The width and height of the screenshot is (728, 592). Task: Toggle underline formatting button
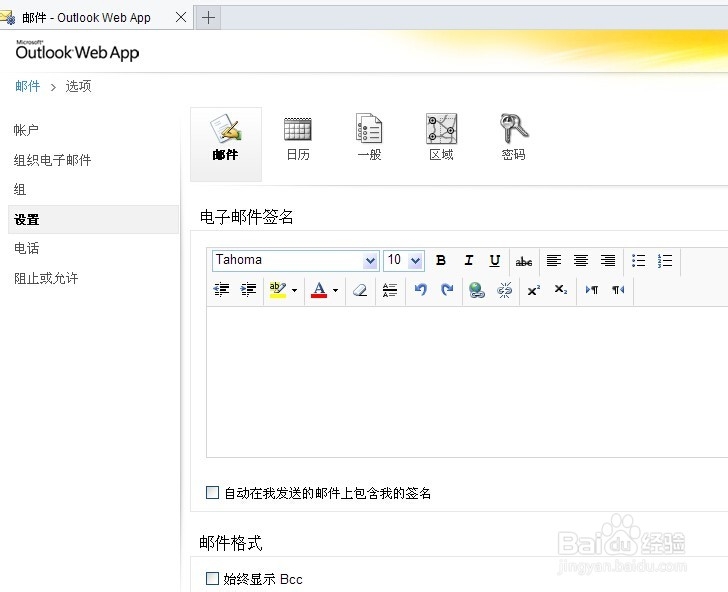pos(494,260)
